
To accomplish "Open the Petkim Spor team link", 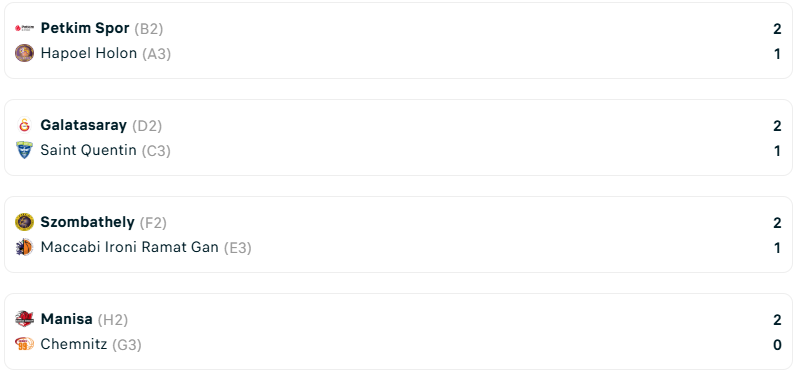I will tap(85, 28).
